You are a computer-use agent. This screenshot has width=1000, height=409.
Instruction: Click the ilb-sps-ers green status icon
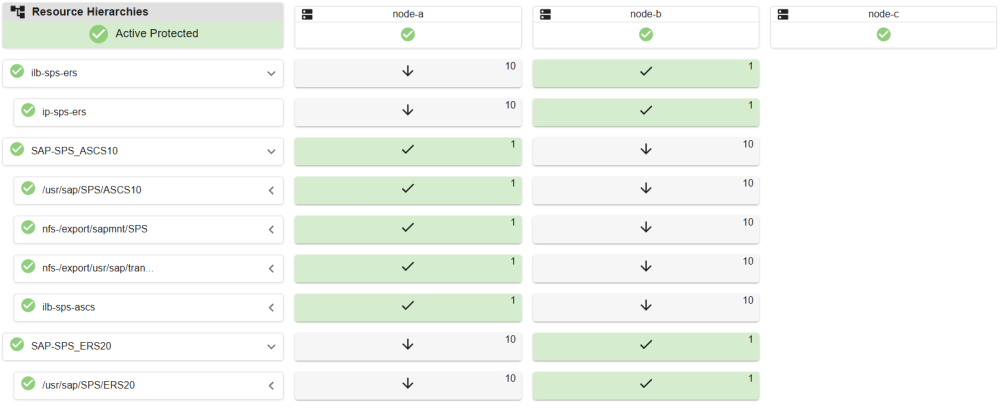[x=17, y=71]
